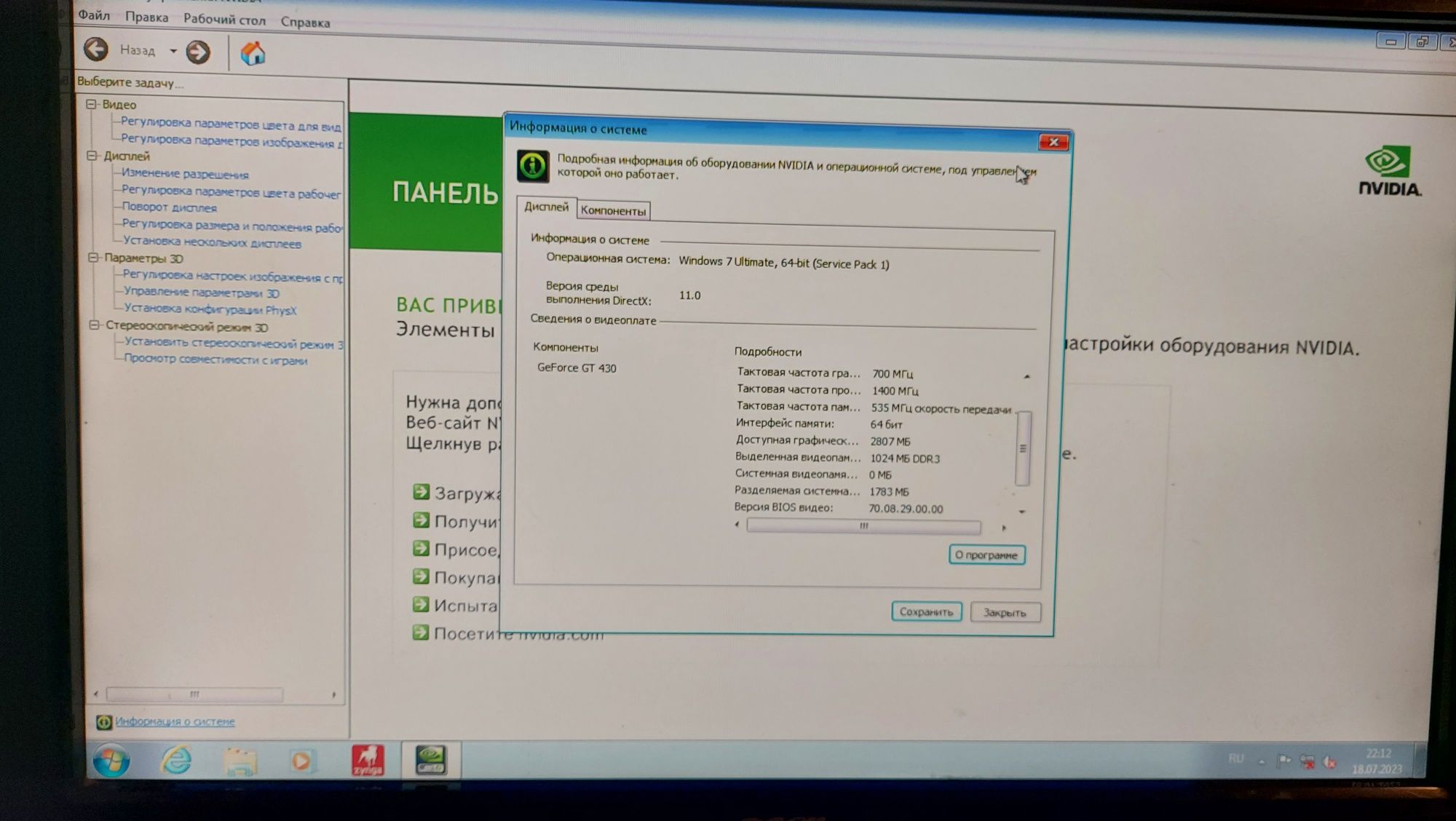Click NVIDIA Control Panel taskbar icon
This screenshot has width=1456, height=821.
(x=431, y=760)
